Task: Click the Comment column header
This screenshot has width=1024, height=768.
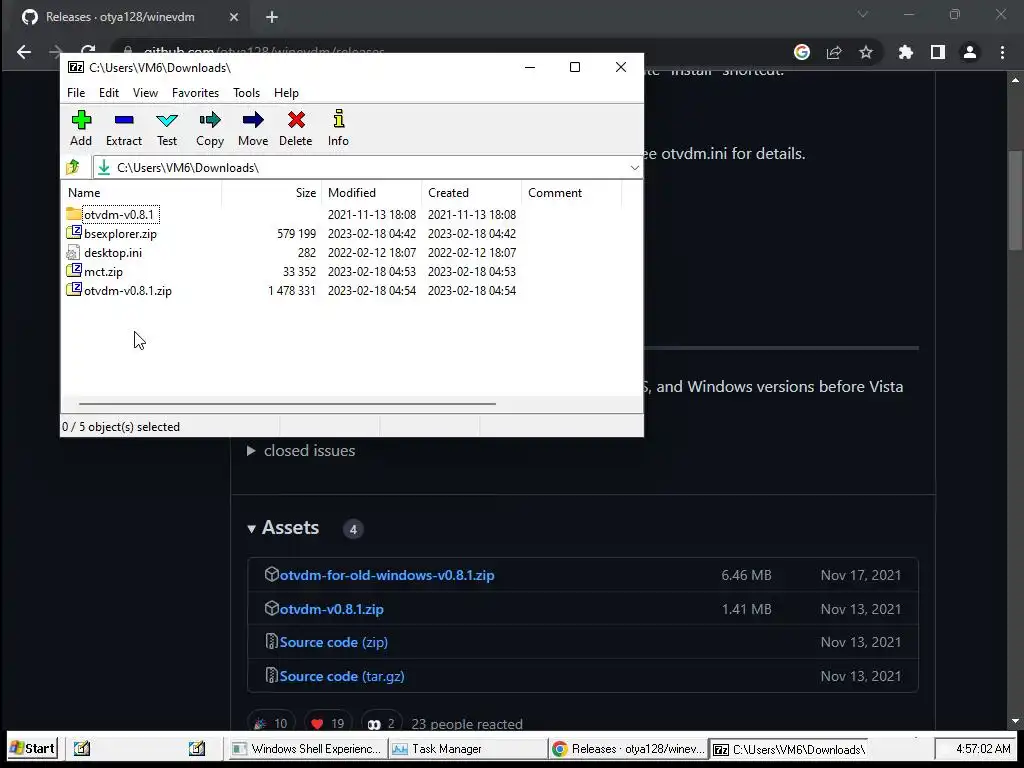Action: coord(571,193)
